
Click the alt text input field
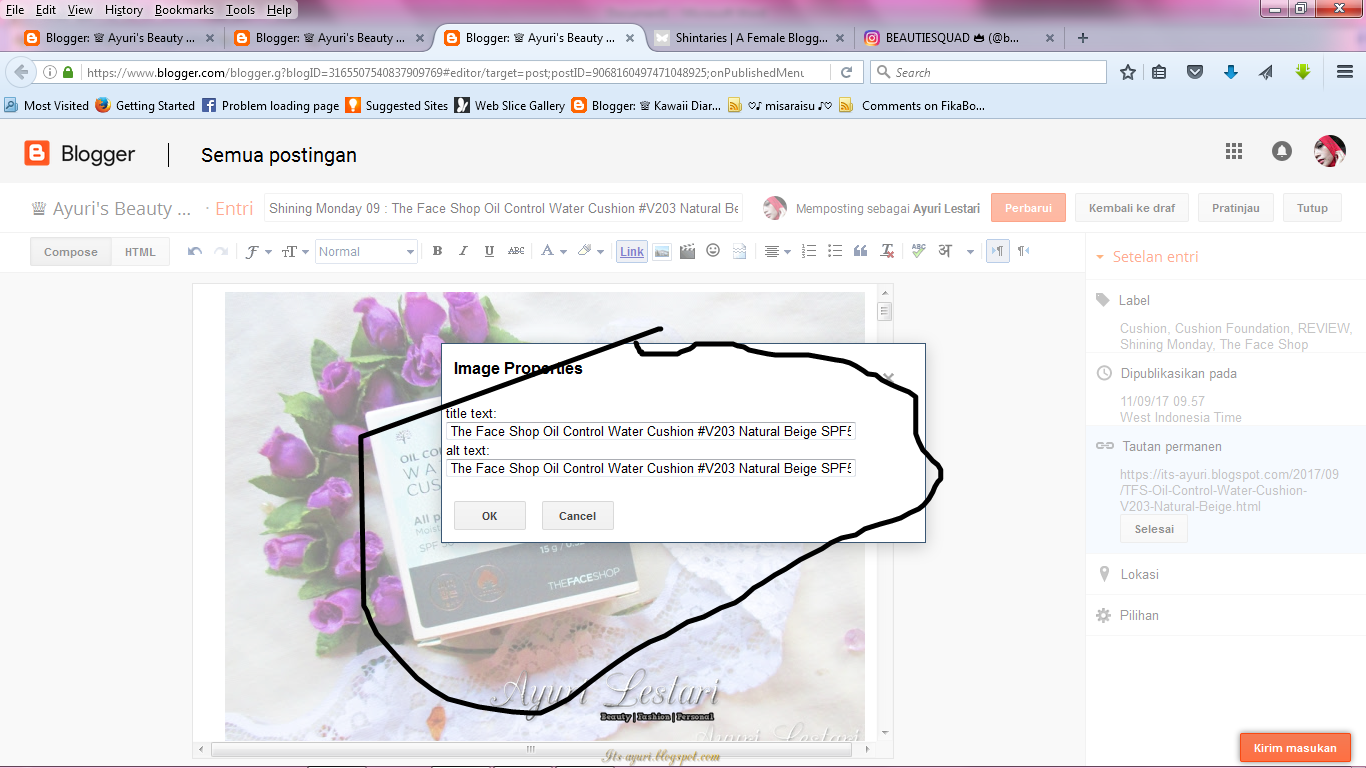651,468
